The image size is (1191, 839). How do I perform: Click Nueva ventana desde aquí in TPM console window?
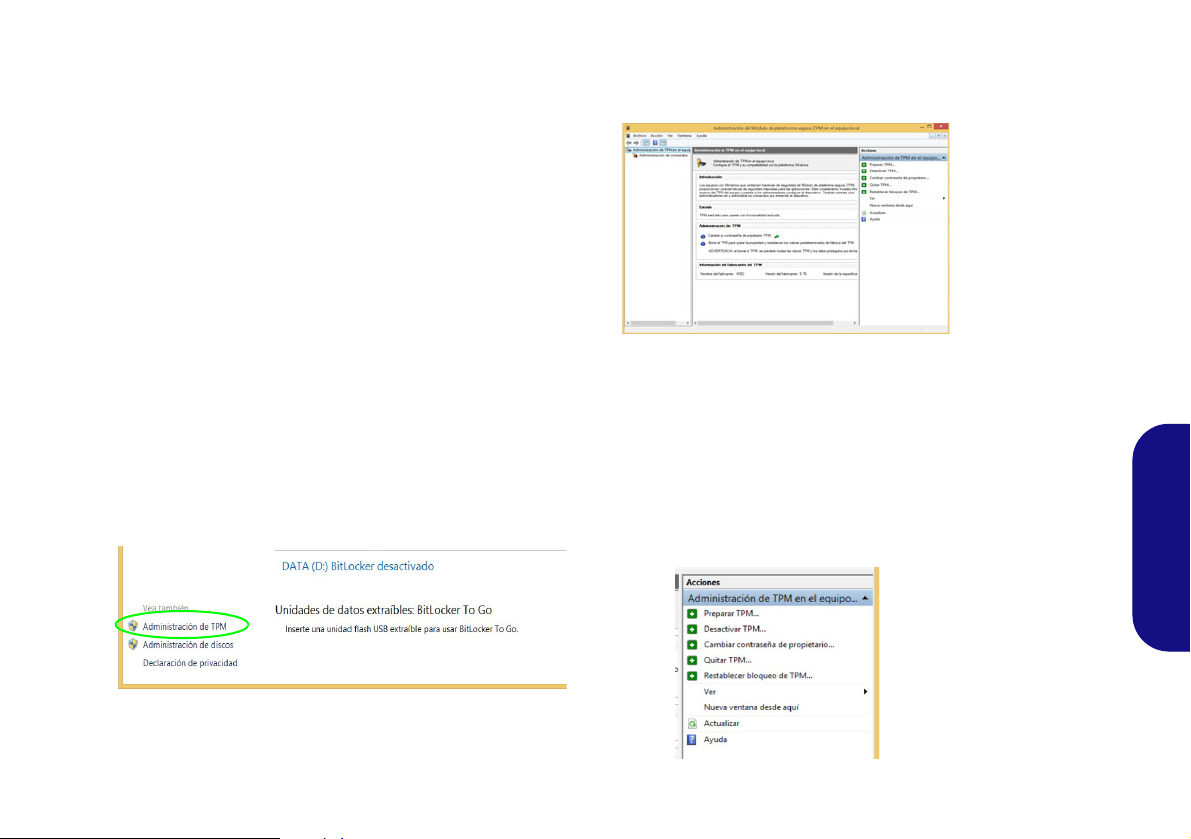891,205
